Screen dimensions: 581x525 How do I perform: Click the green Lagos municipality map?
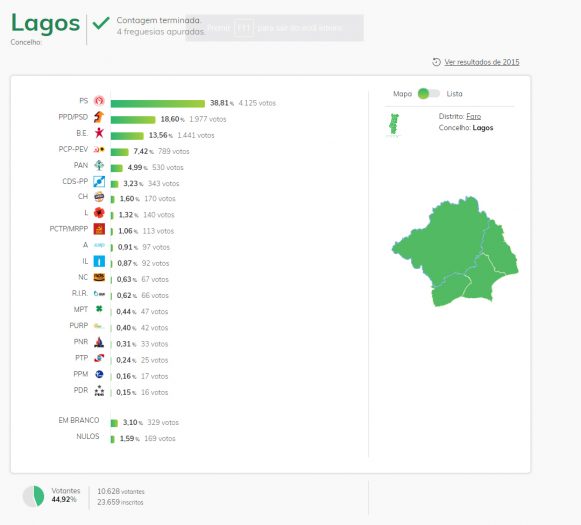pos(455,252)
